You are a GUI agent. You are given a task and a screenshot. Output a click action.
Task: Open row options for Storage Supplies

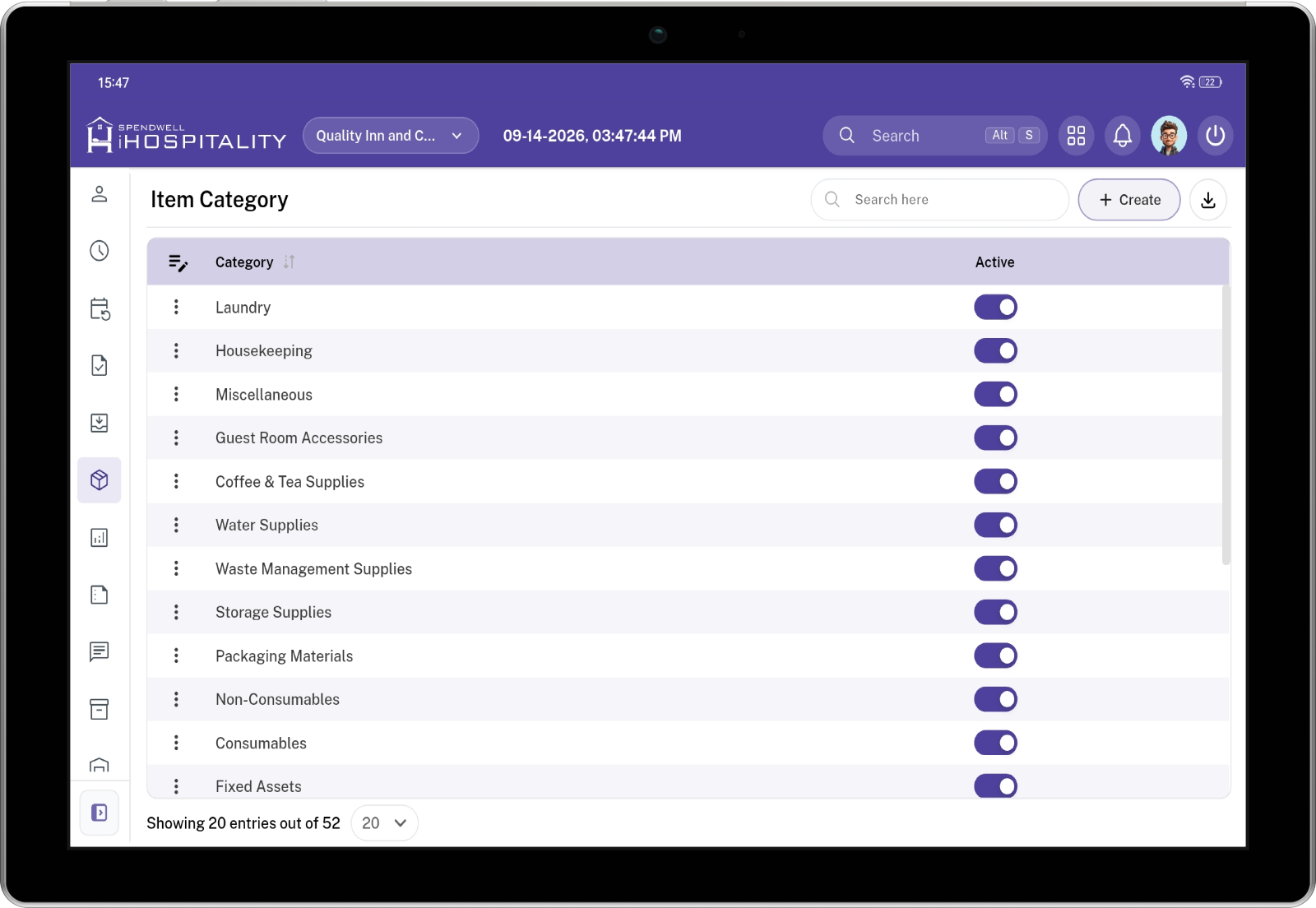[x=176, y=612]
